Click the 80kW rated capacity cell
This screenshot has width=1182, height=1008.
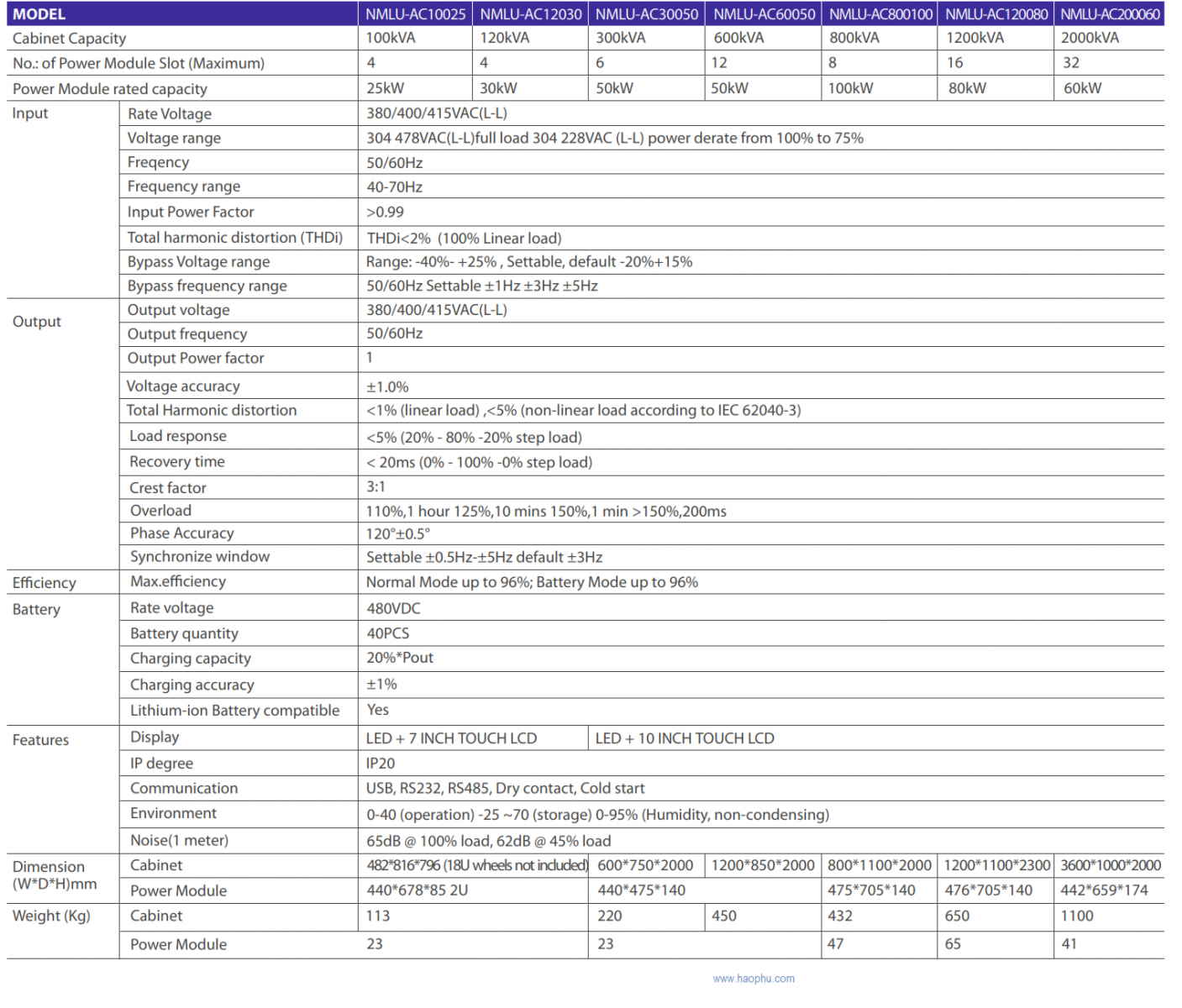coord(967,88)
